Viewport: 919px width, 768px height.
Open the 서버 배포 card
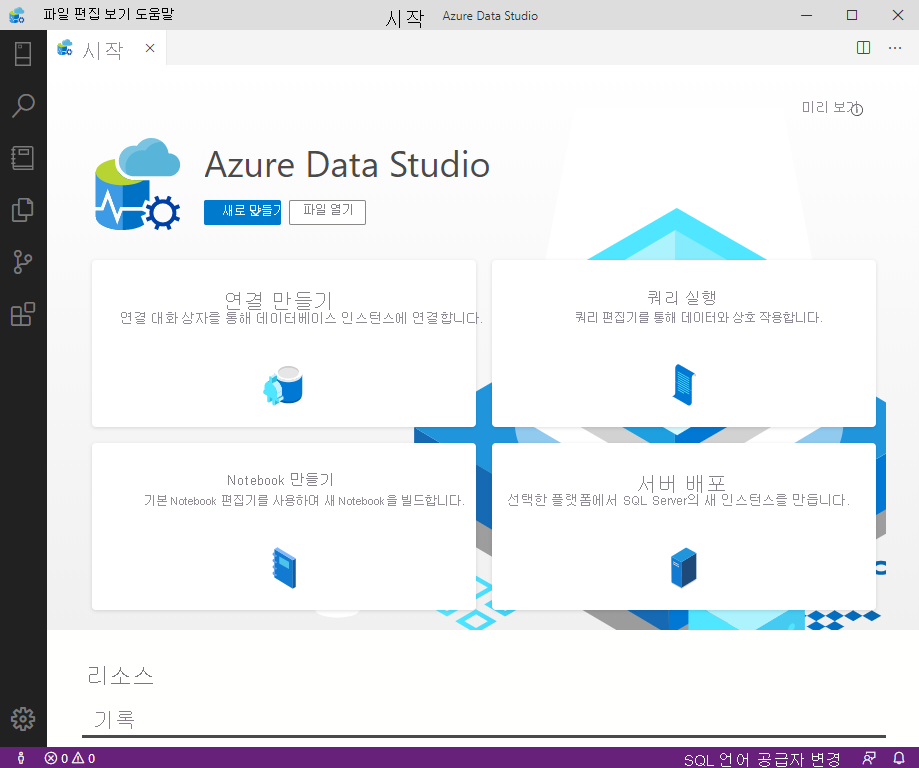[683, 526]
